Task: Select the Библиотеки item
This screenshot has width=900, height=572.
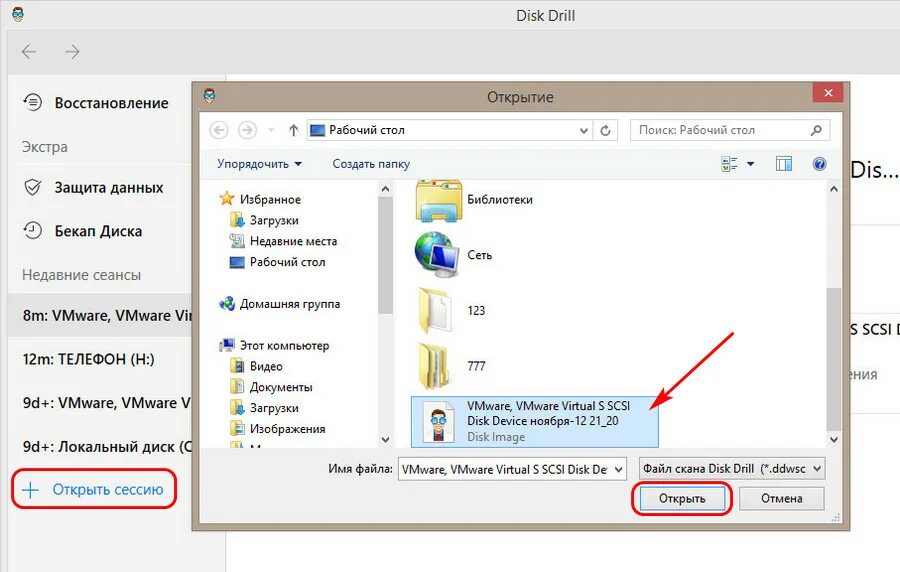Action: [x=474, y=200]
